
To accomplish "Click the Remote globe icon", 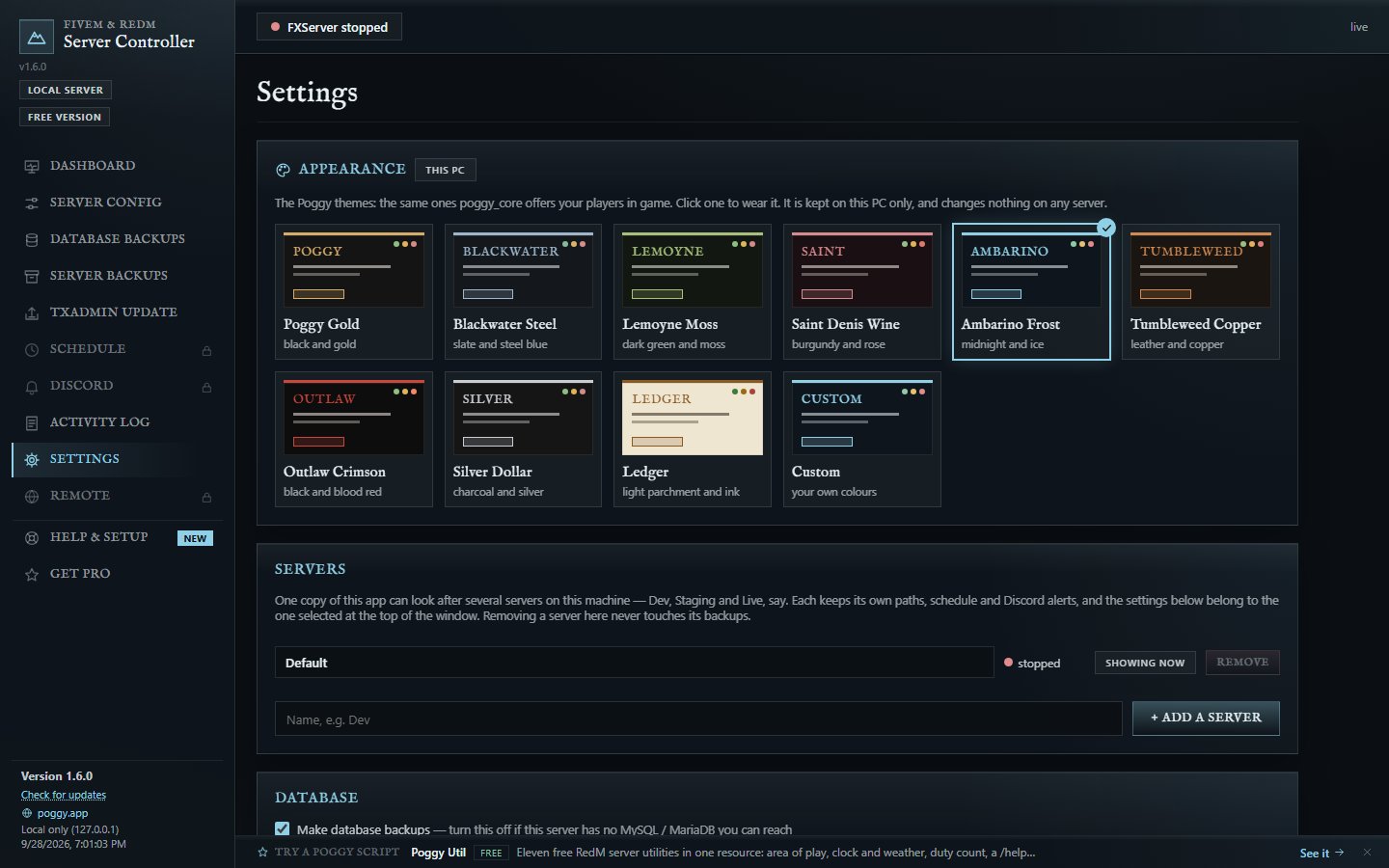I will pos(32,497).
